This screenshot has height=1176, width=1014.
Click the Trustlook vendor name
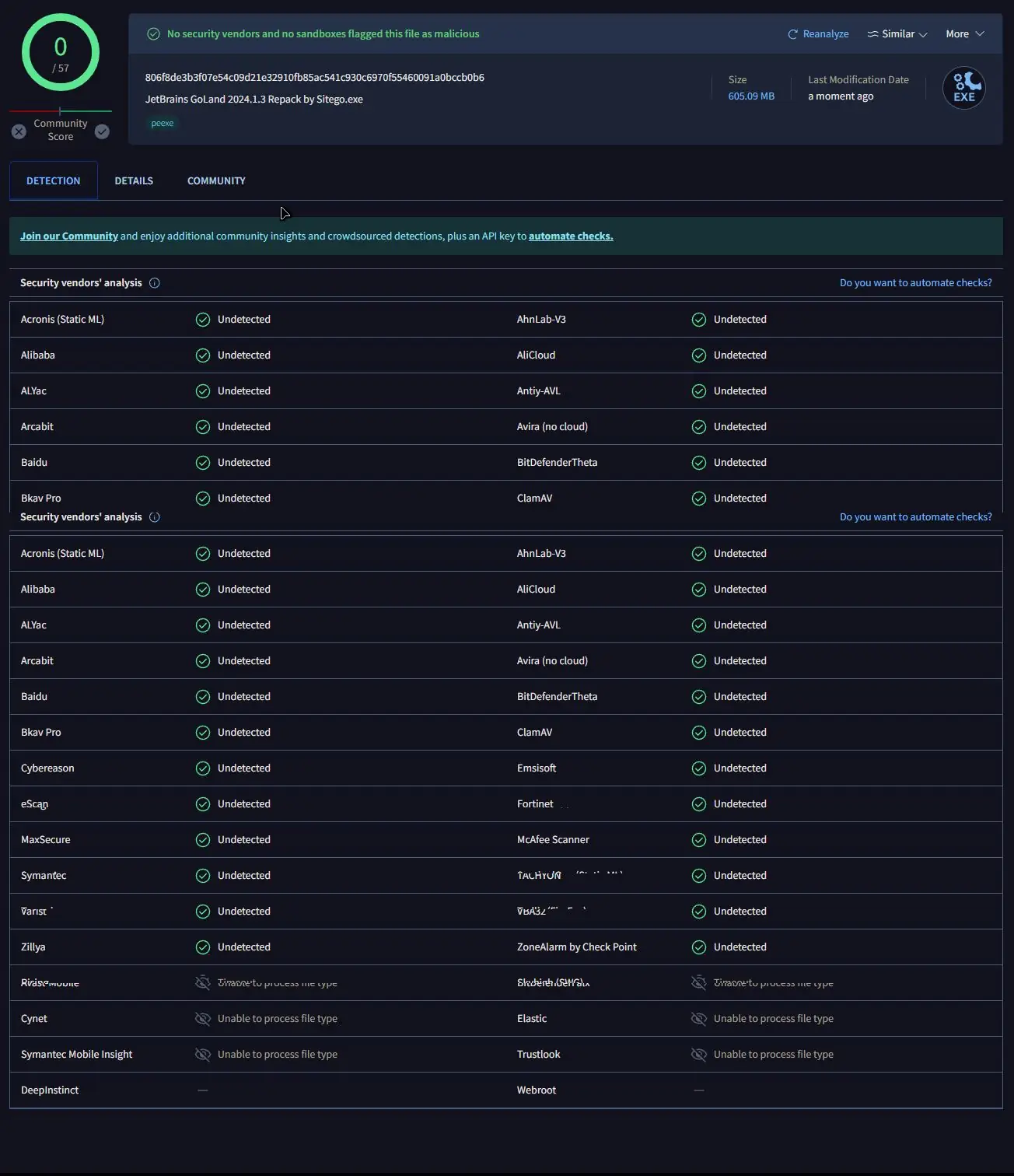(x=538, y=1055)
